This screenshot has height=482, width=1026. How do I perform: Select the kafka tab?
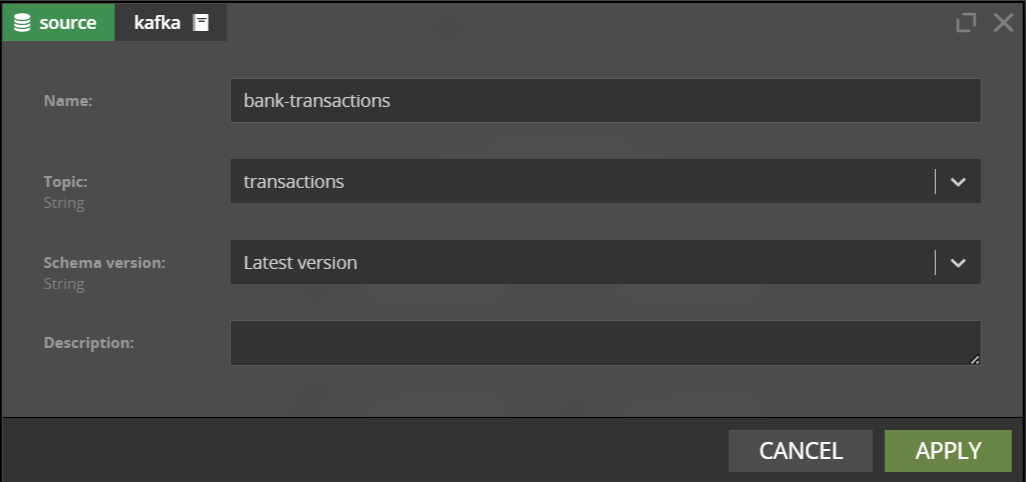(x=171, y=23)
